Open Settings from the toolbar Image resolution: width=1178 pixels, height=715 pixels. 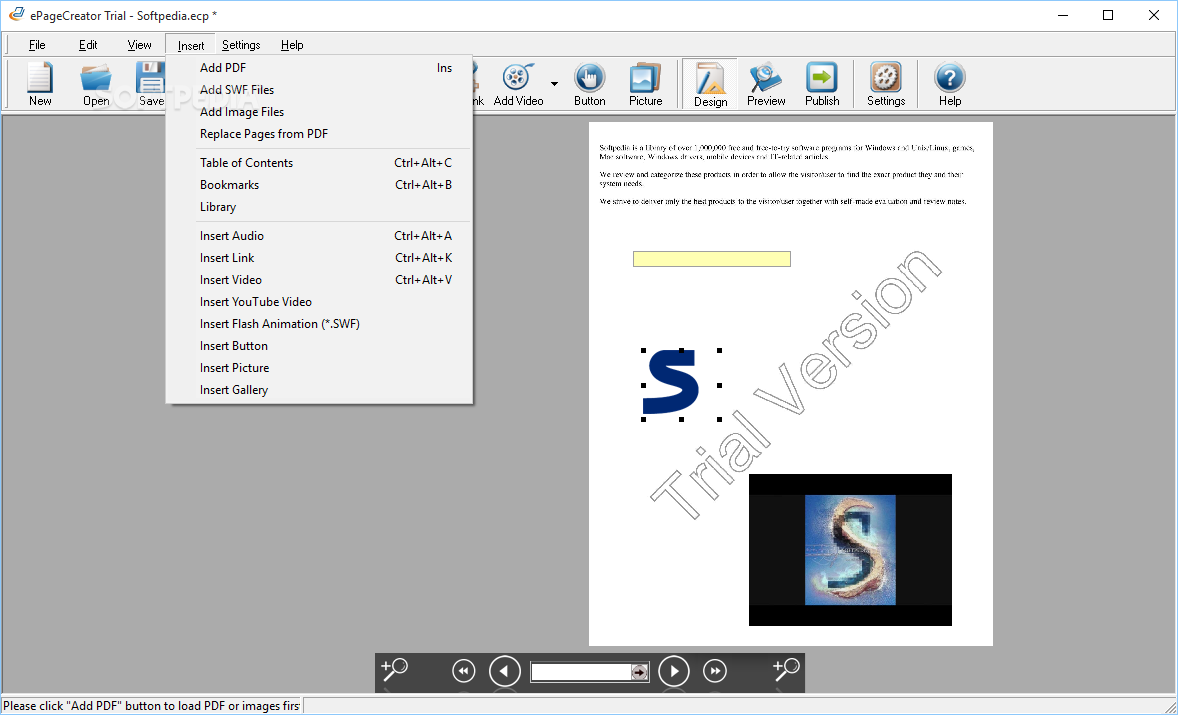886,84
